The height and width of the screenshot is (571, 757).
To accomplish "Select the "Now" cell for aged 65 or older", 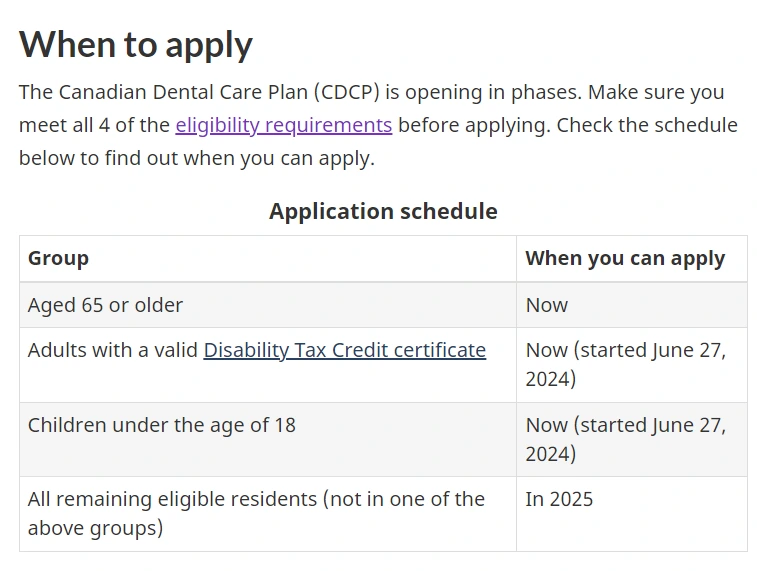I will (547, 305).
